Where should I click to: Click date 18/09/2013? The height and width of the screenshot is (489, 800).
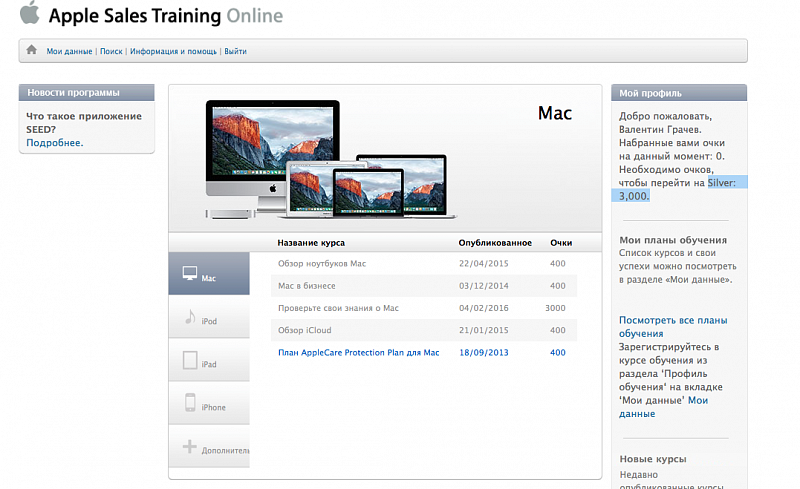click(484, 352)
